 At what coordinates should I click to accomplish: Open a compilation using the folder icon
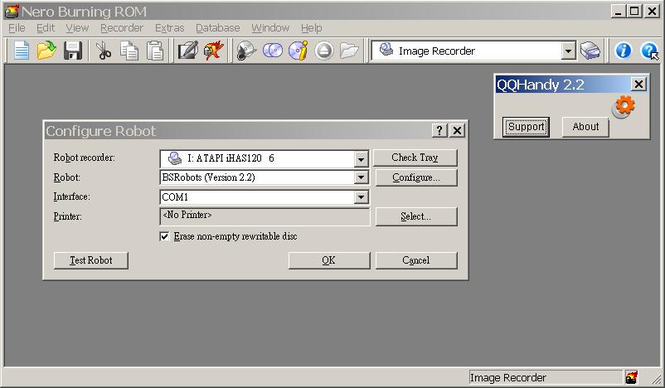pyautogui.click(x=47, y=51)
